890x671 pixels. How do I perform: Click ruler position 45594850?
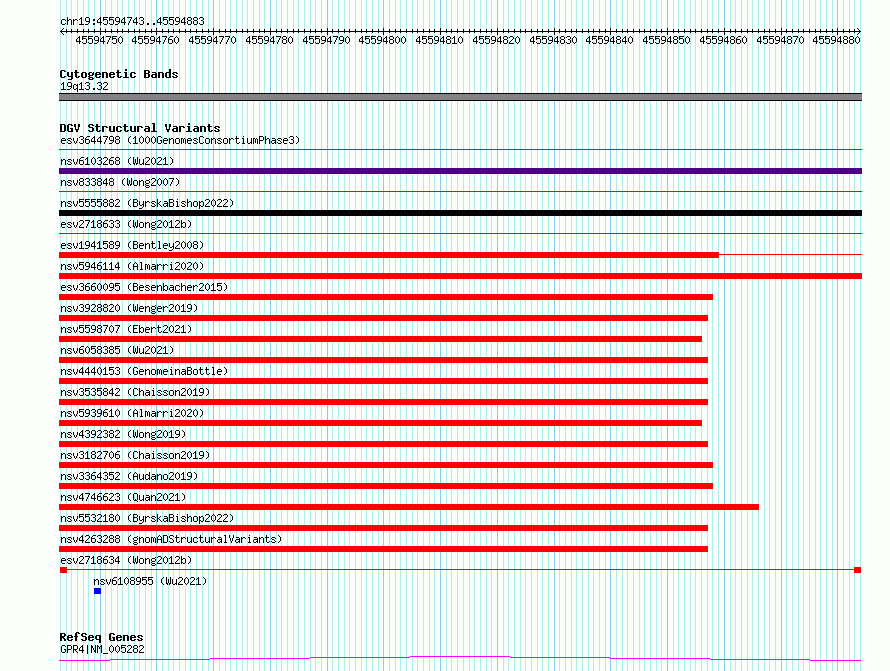coord(666,40)
